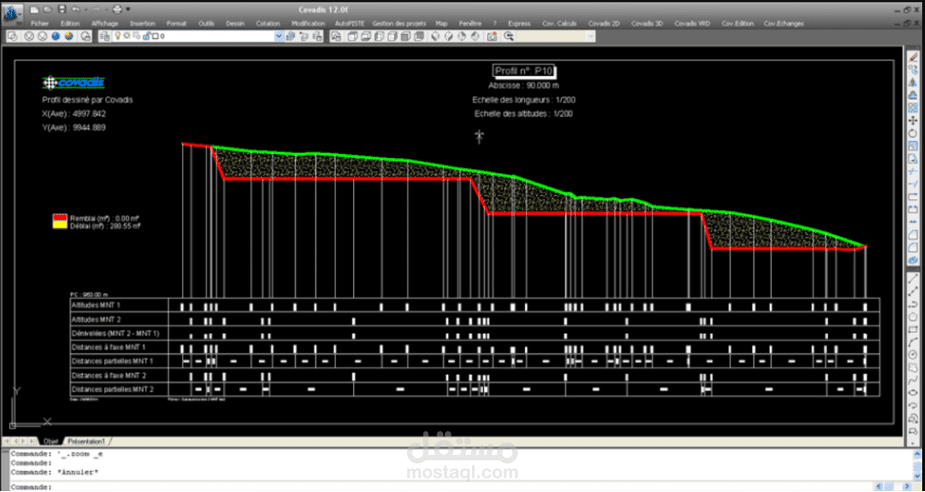This screenshot has width=925, height=492.
Task: Click the Commande input line
Action: click(x=450, y=486)
